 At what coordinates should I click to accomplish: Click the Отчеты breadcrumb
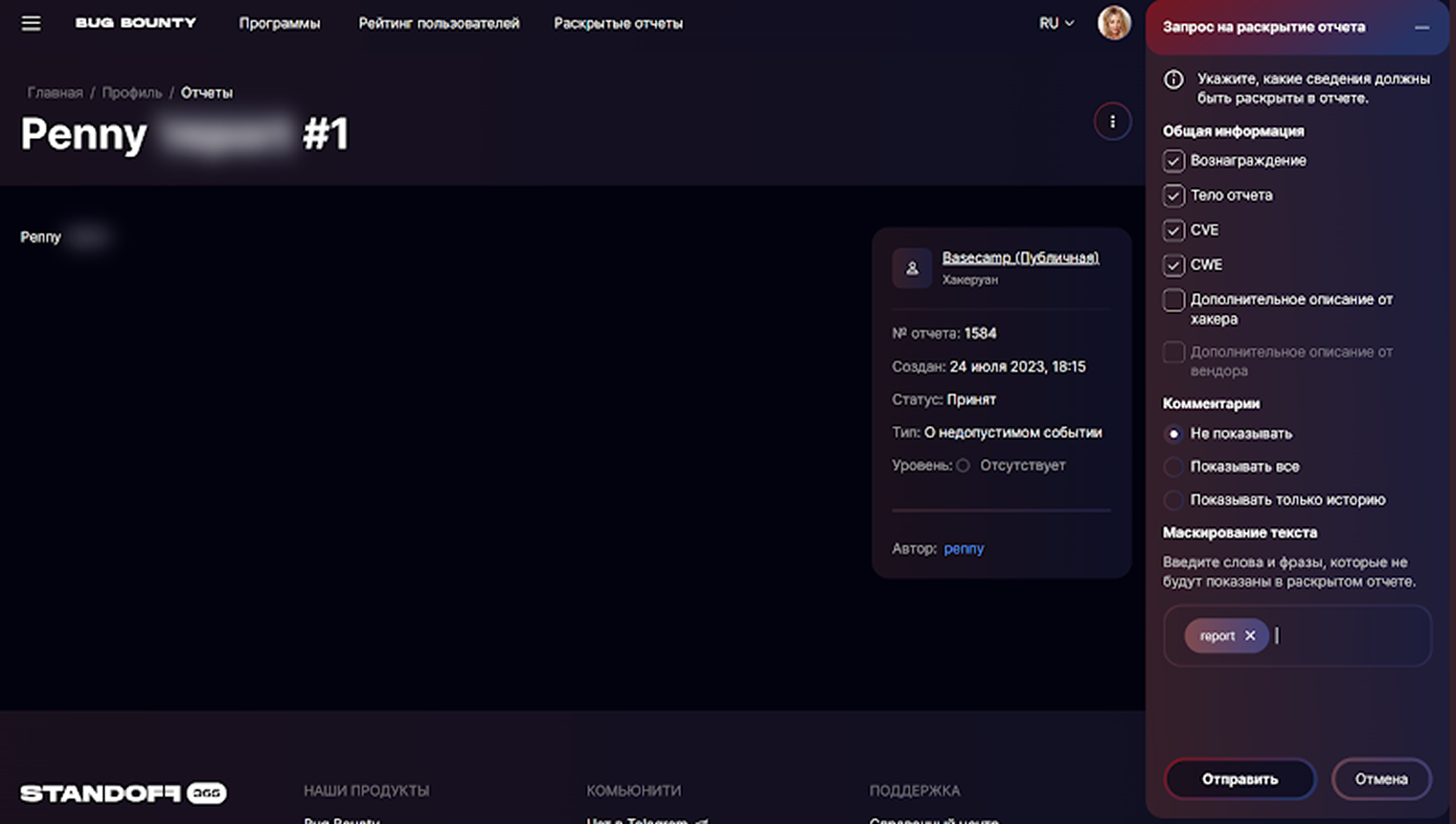click(x=207, y=93)
